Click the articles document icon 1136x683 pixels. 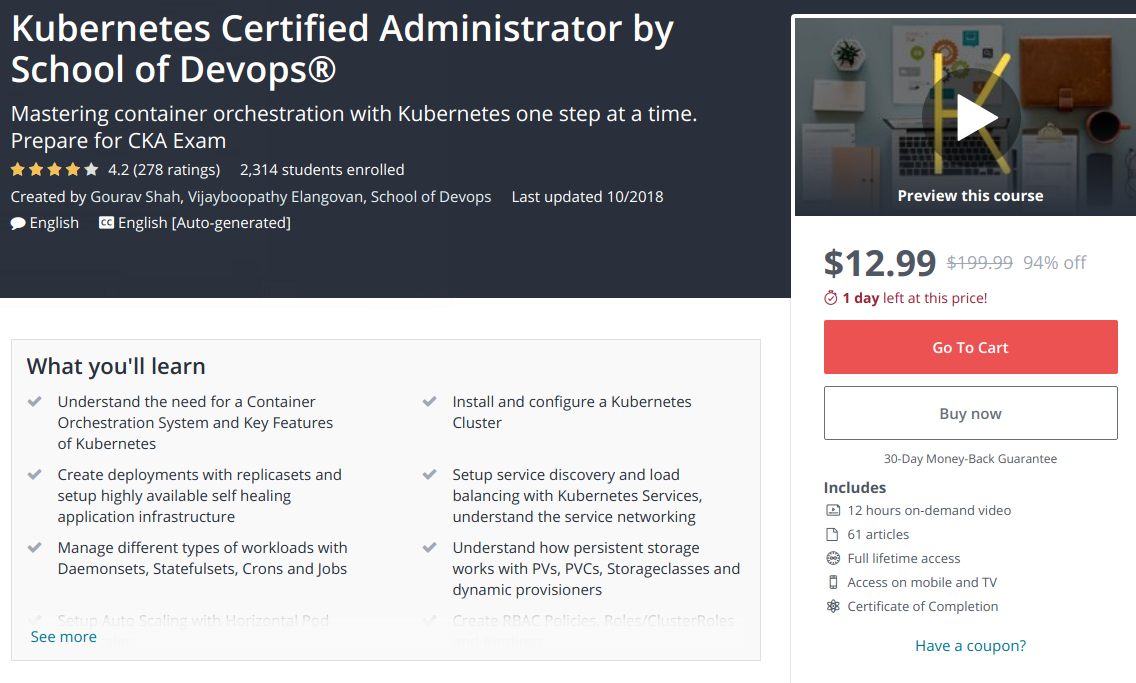832,534
